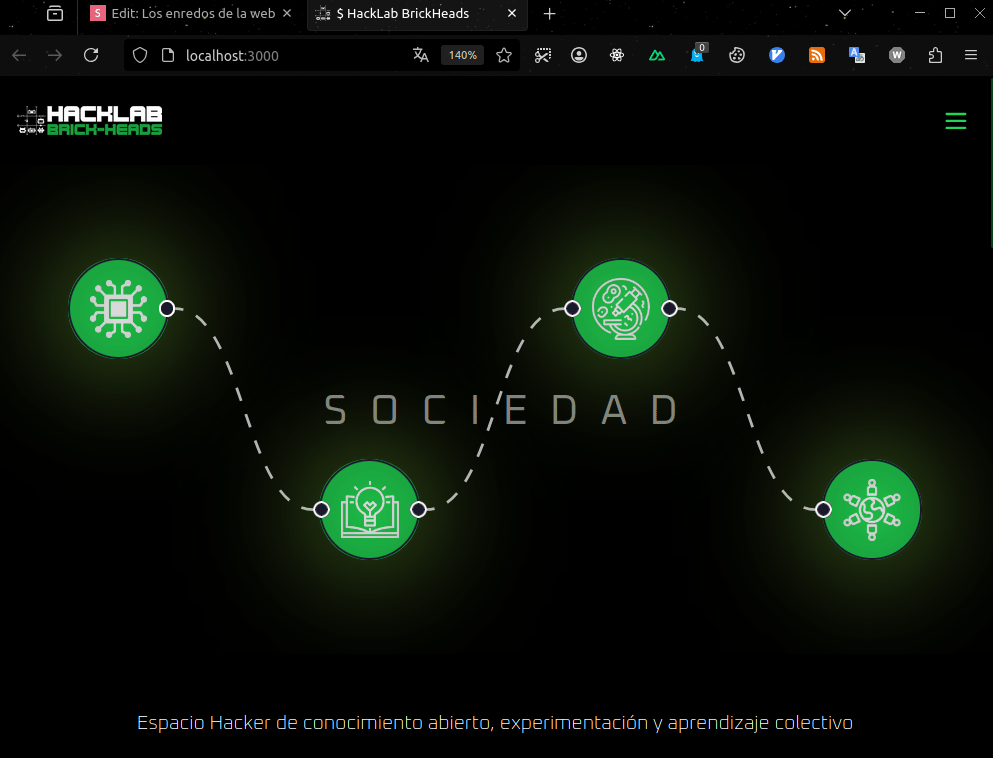
Task: Click the connector dot left of the globe icon
Action: (x=823, y=509)
